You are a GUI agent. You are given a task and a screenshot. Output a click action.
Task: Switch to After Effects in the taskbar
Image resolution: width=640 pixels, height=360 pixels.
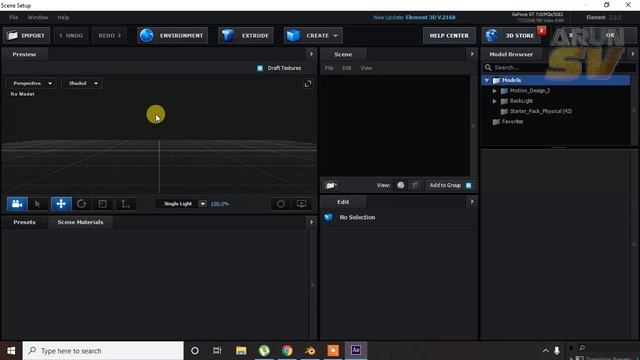[356, 351]
